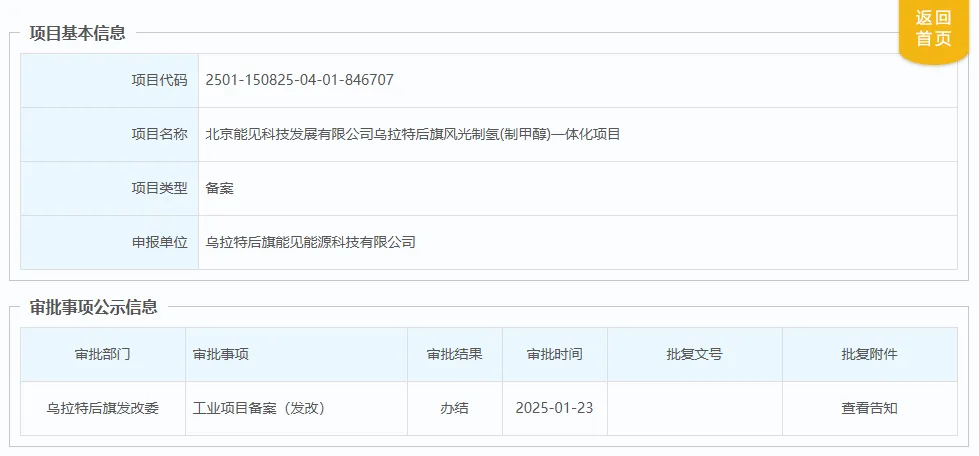Click the 审批时间 column header

tap(555, 355)
